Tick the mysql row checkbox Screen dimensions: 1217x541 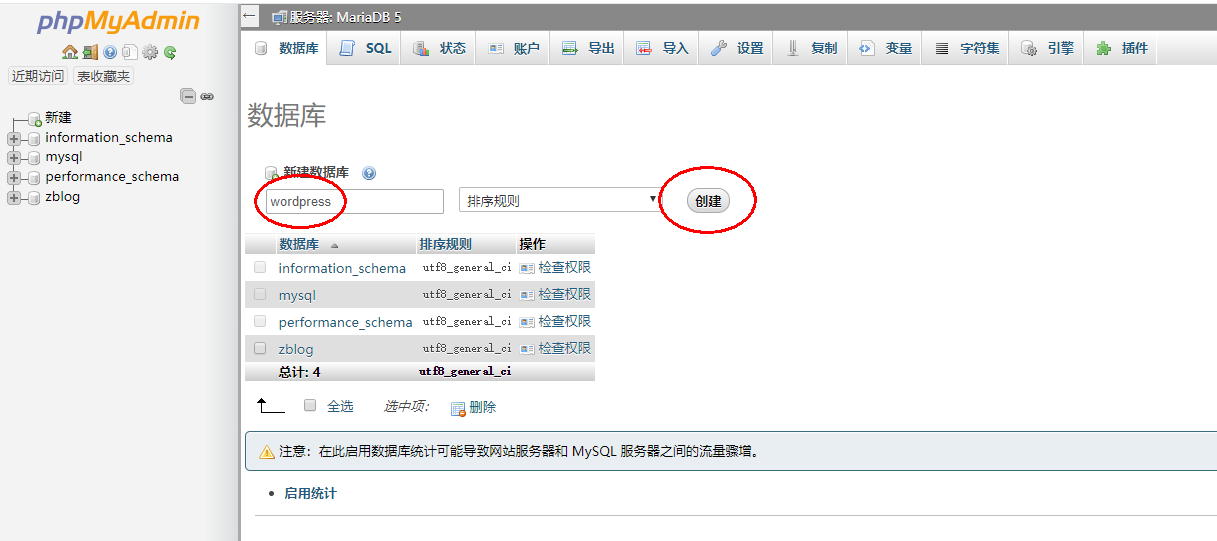[x=260, y=295]
